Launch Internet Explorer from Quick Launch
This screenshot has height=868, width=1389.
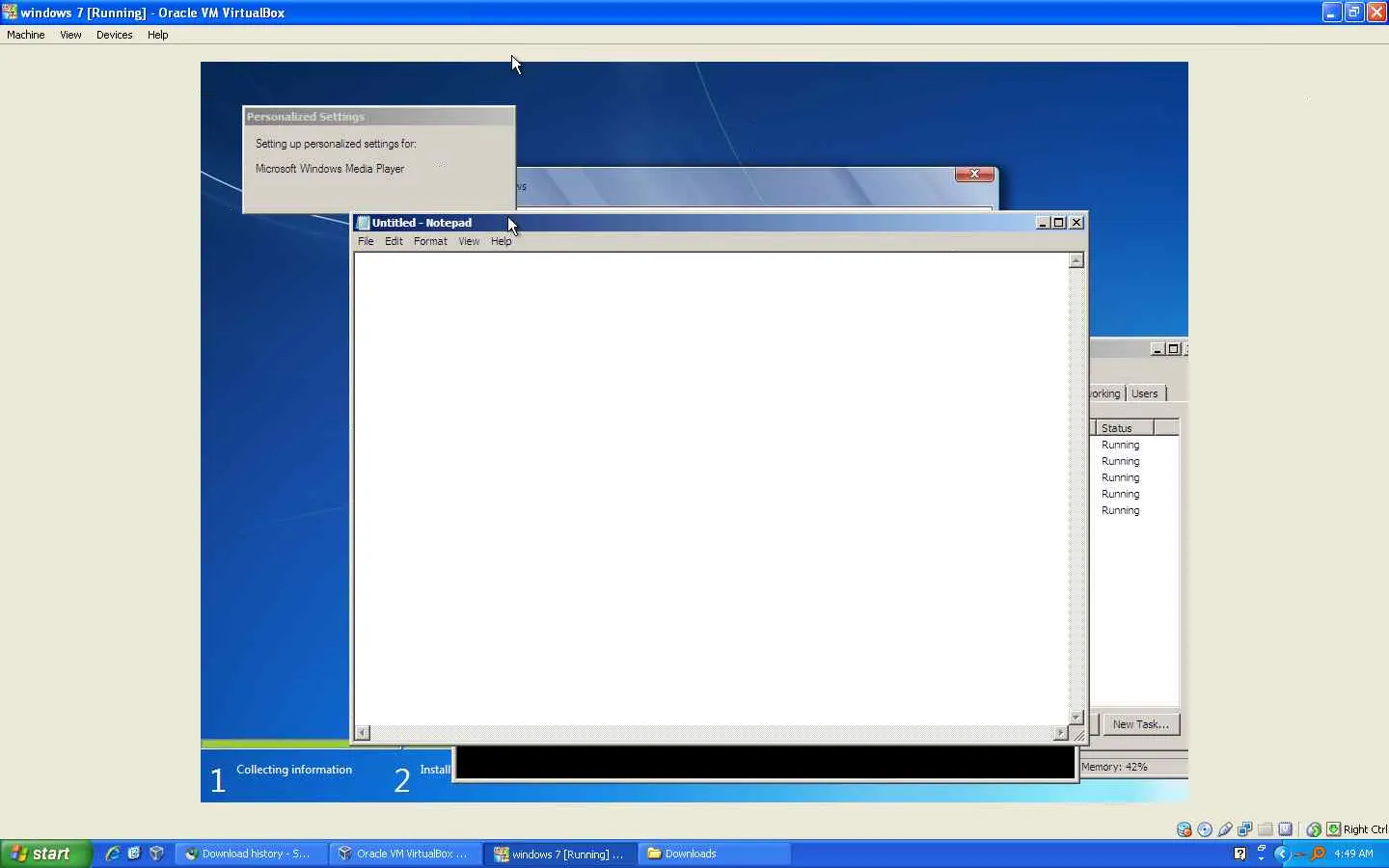click(x=113, y=854)
